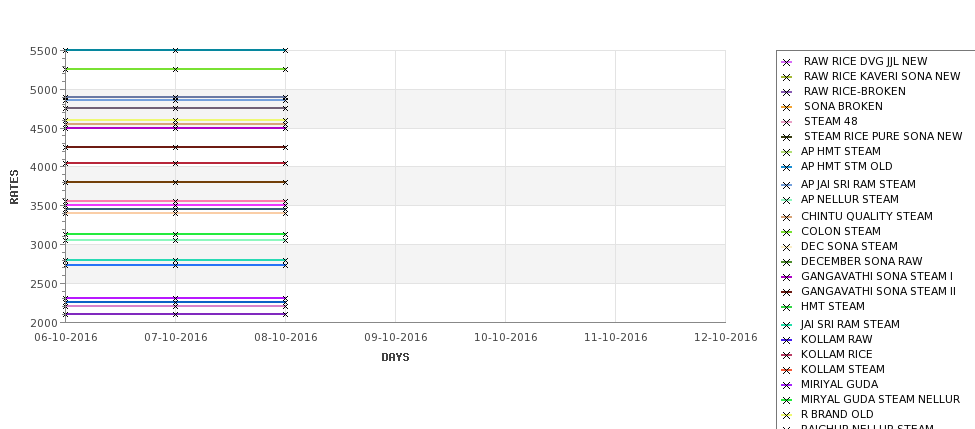
Task: Click the JAI SRI RAM STEAM legend label
Action: point(850,324)
